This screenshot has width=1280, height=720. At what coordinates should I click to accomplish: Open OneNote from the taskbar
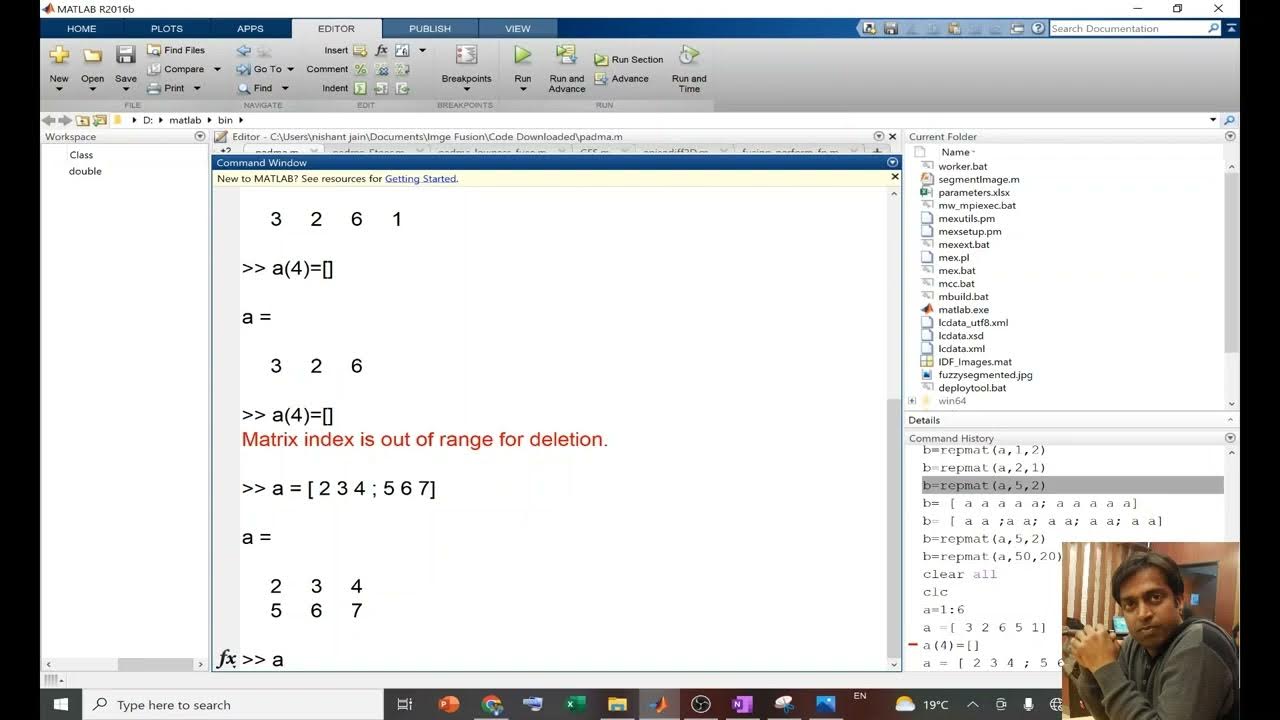[741, 704]
